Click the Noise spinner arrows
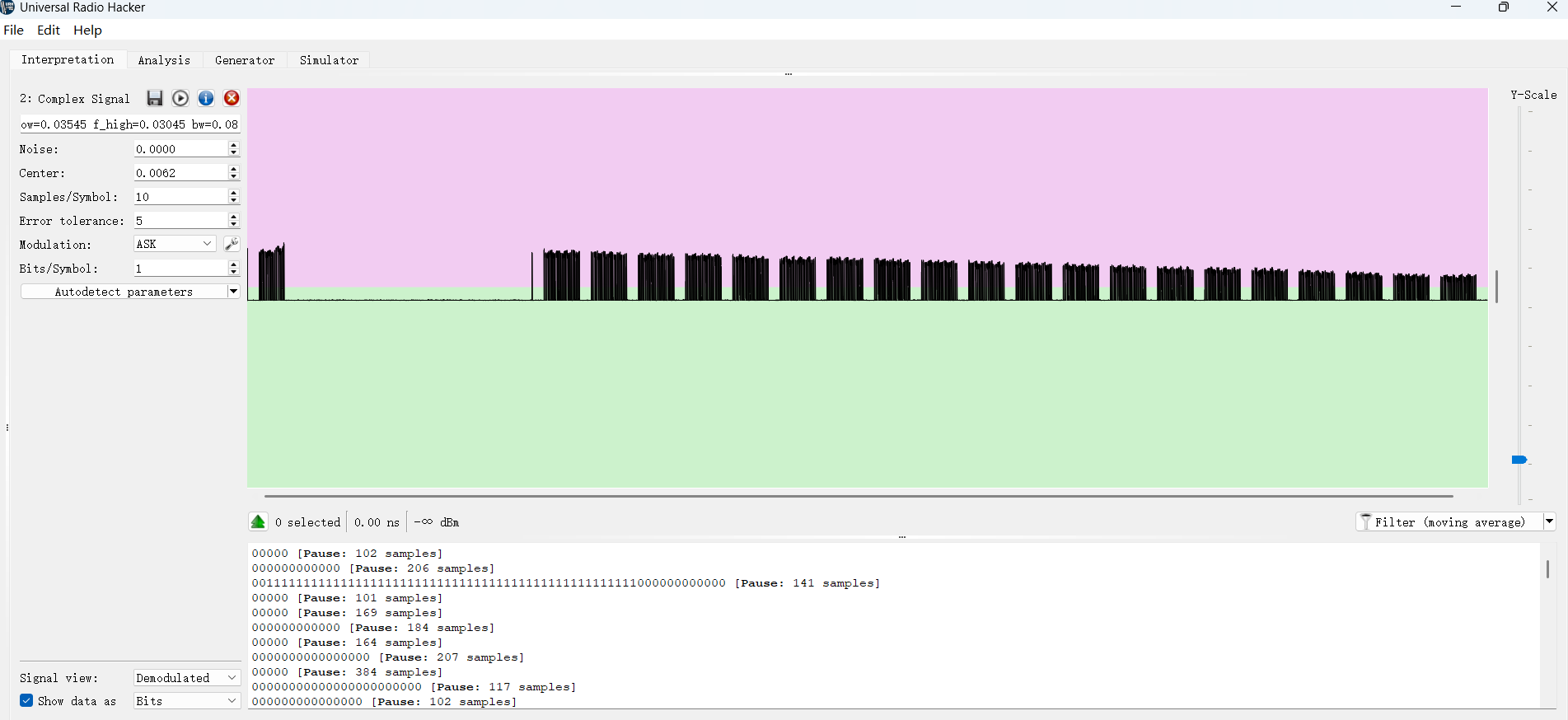1568x720 pixels. pyautogui.click(x=234, y=149)
